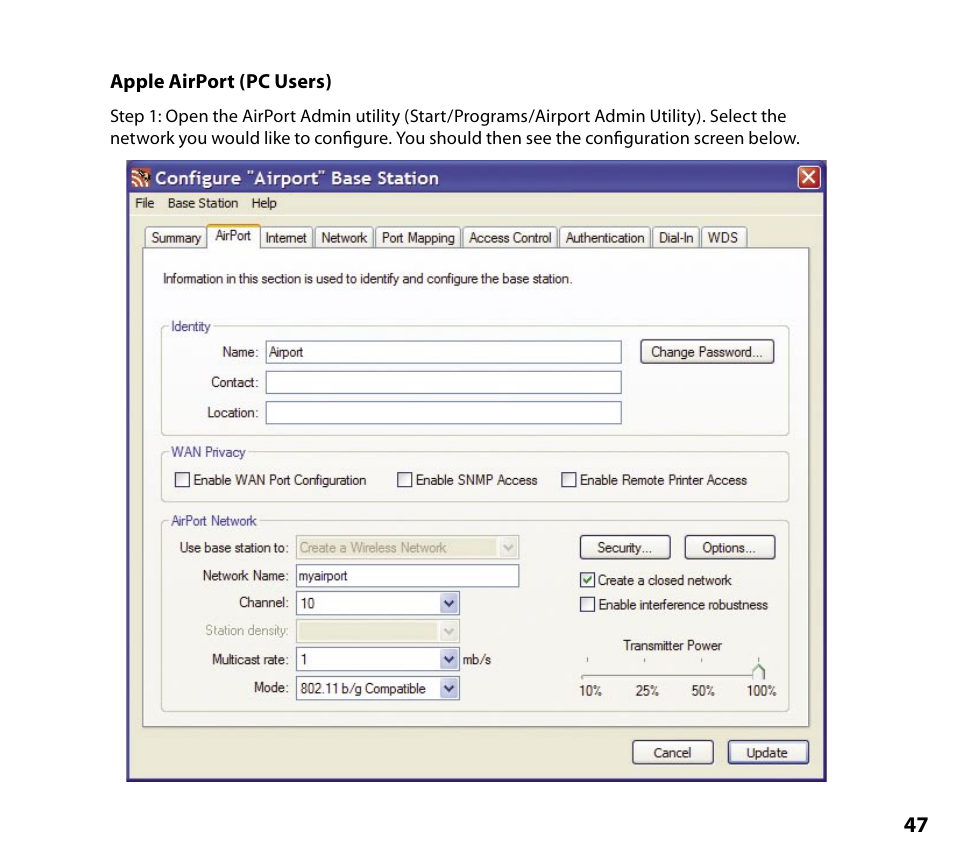Open the Access Control tab
Image resolution: width=954 pixels, height=863 pixels.
[510, 238]
